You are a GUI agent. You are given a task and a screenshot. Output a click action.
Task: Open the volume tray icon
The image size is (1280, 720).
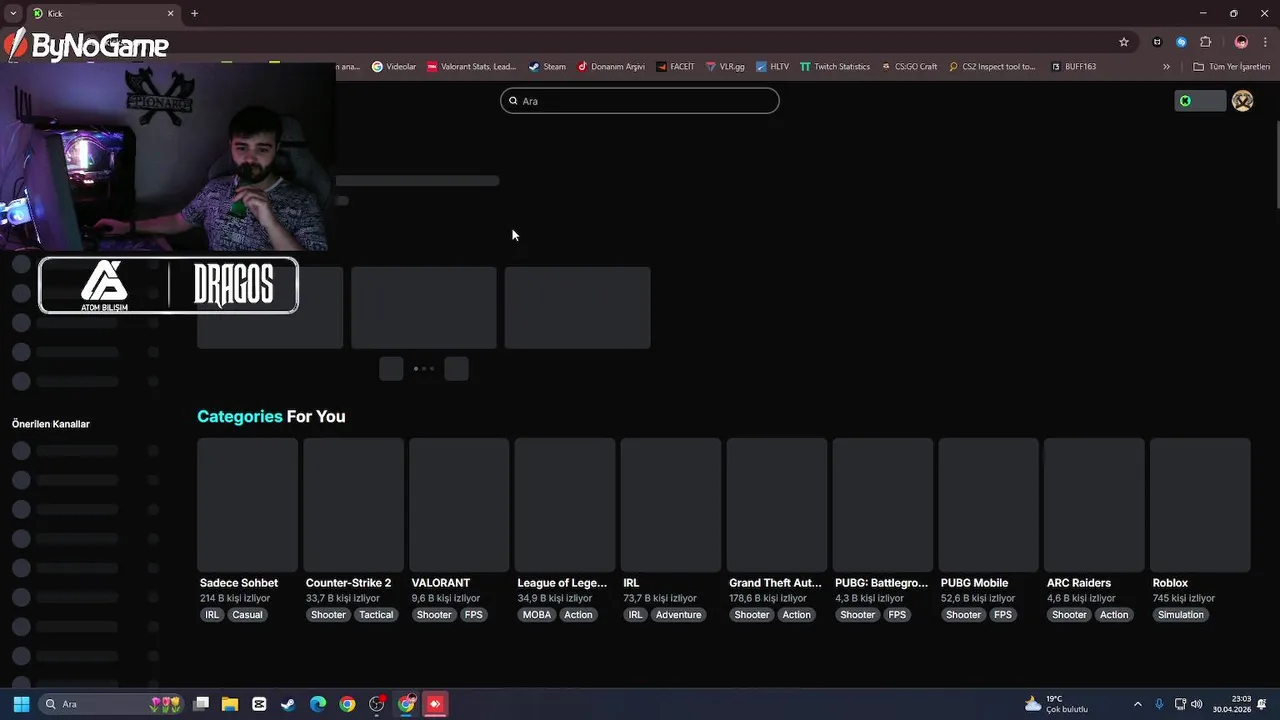click(x=1196, y=704)
